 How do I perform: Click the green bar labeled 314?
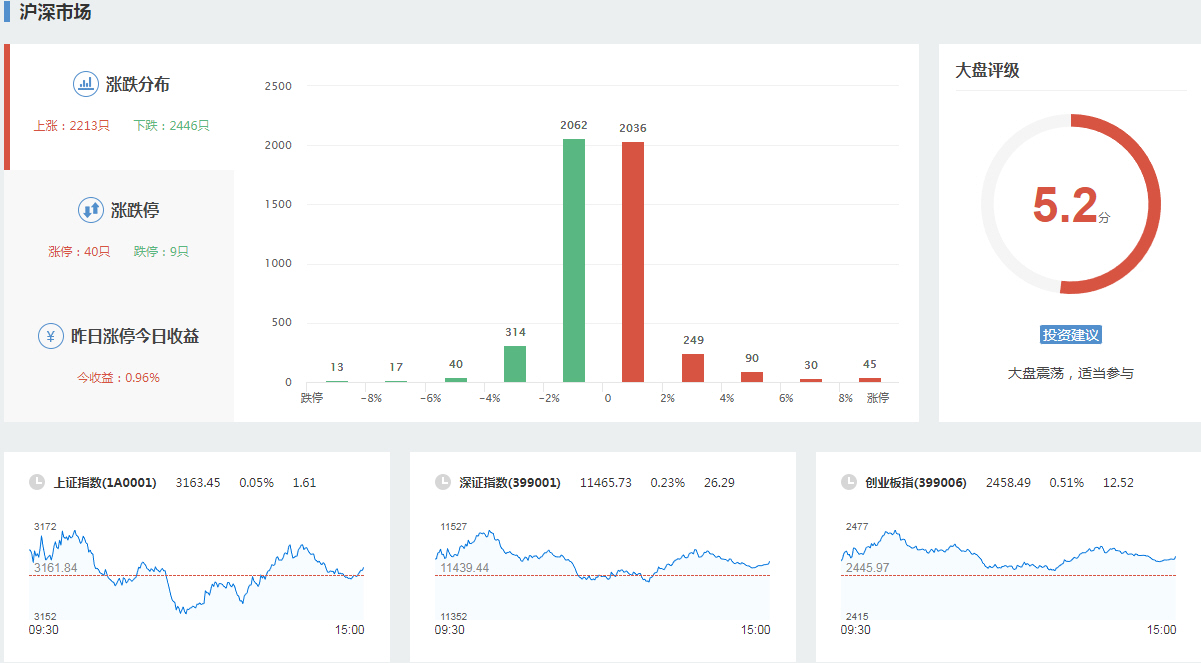point(515,364)
